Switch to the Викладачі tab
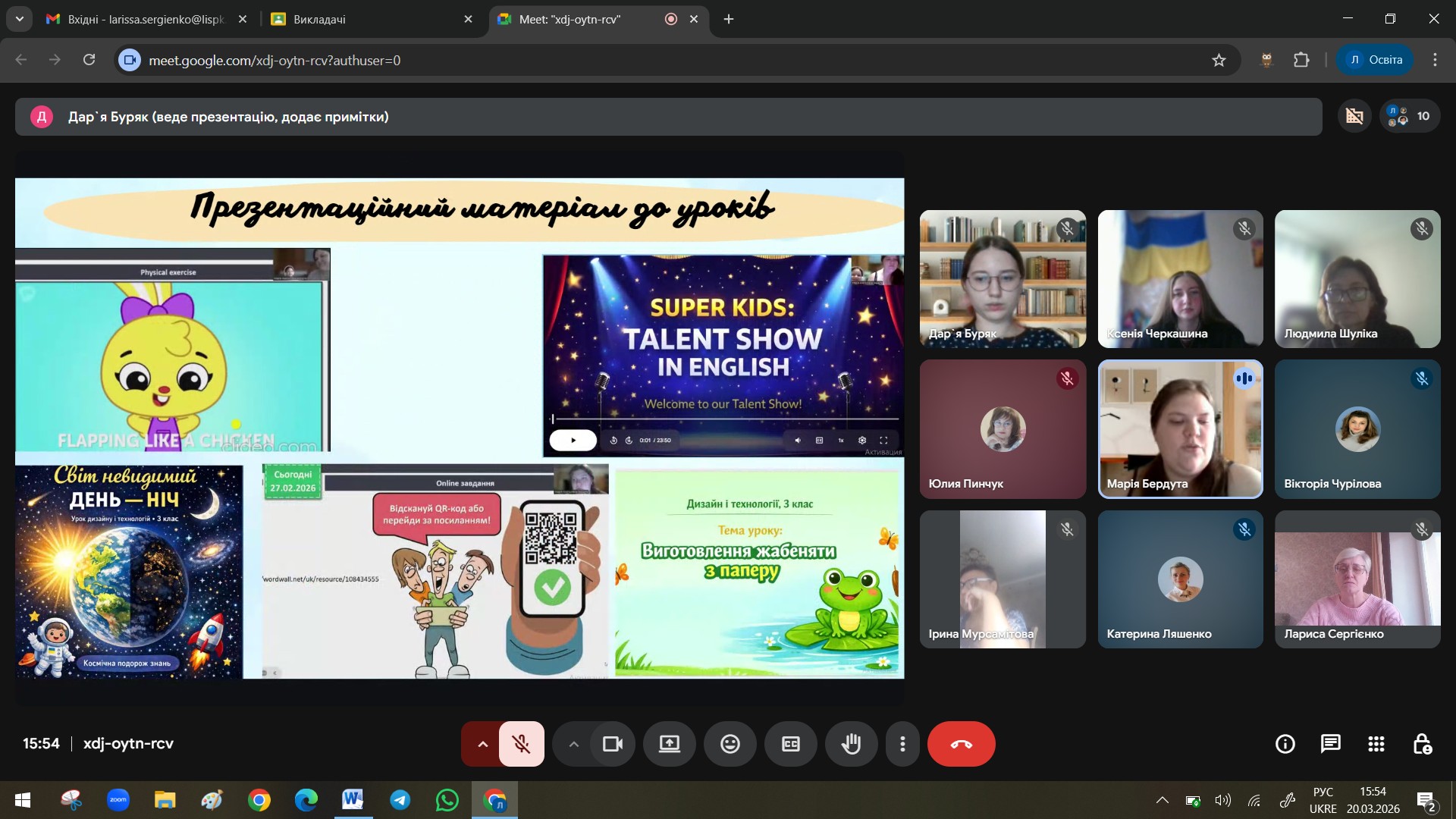 [x=364, y=19]
